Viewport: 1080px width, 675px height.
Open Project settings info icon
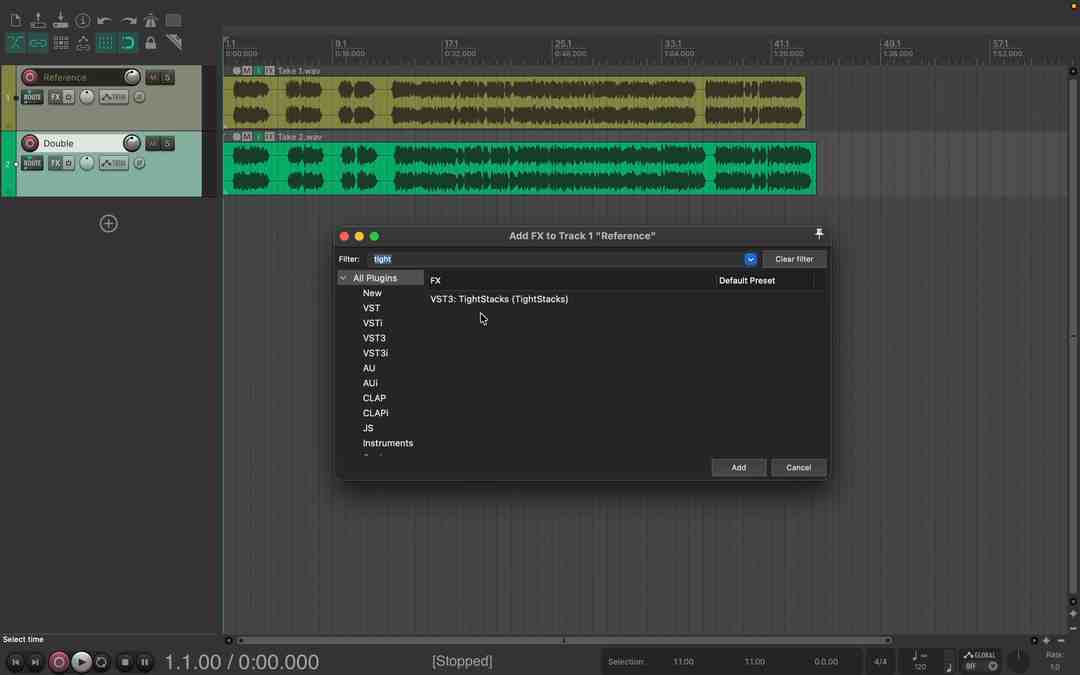(x=83, y=20)
